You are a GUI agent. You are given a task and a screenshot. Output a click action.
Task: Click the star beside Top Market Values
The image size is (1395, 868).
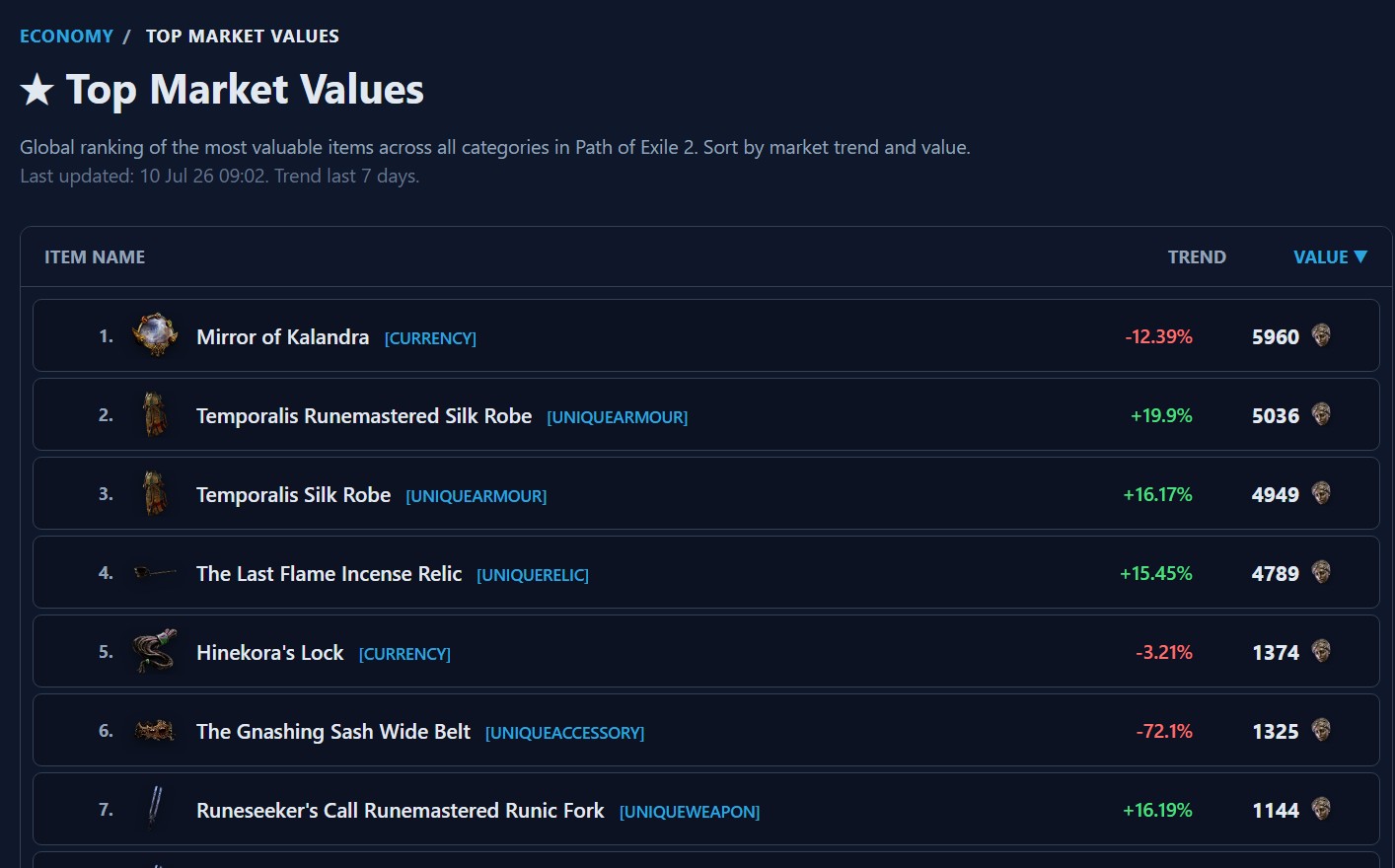tap(37, 90)
